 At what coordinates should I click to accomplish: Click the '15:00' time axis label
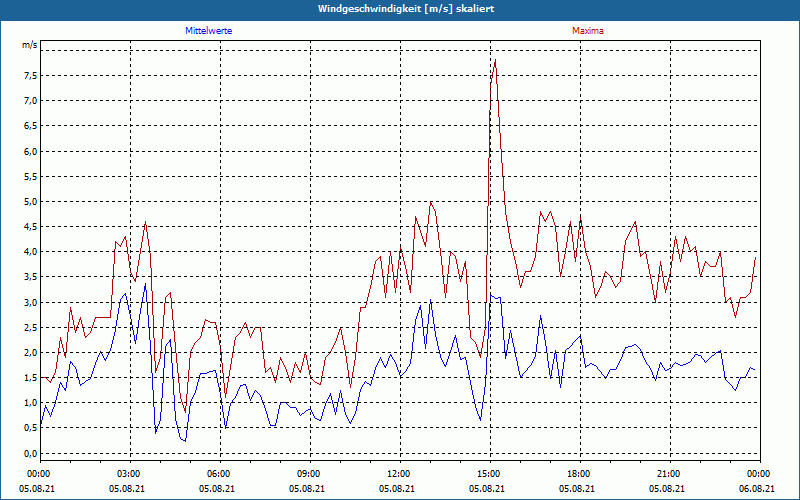[489, 474]
